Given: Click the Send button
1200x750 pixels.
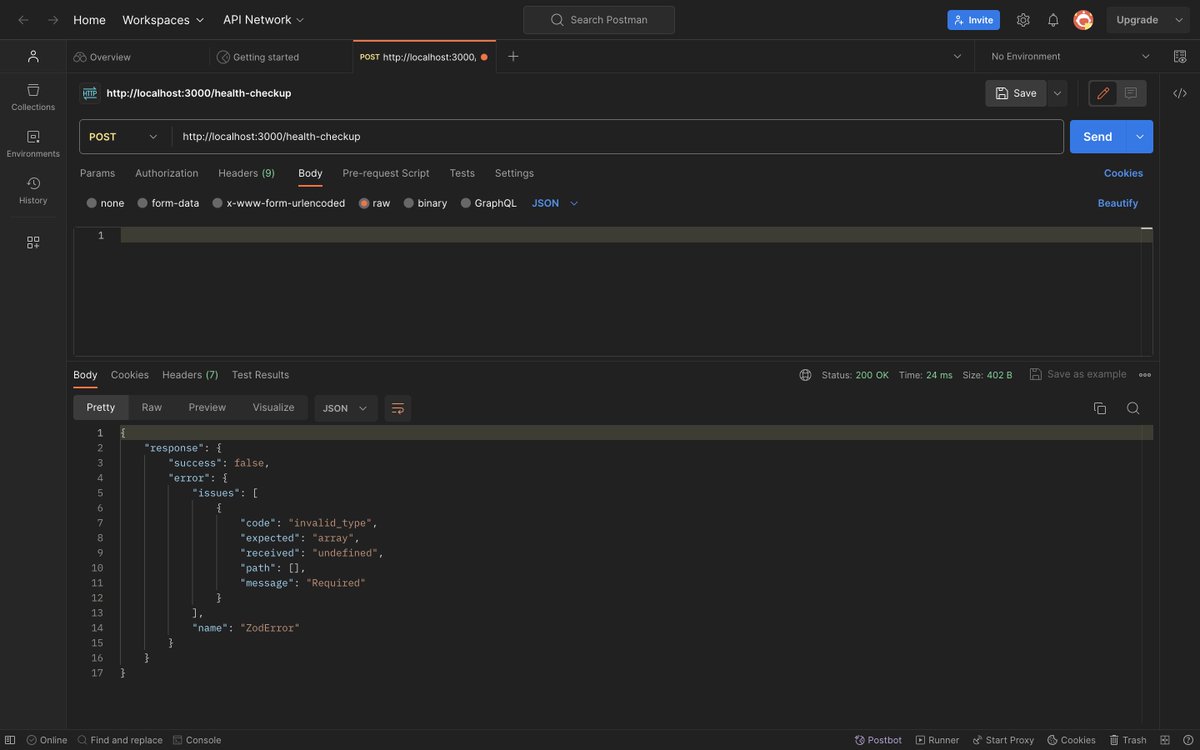Looking at the screenshot, I should coord(1098,136).
